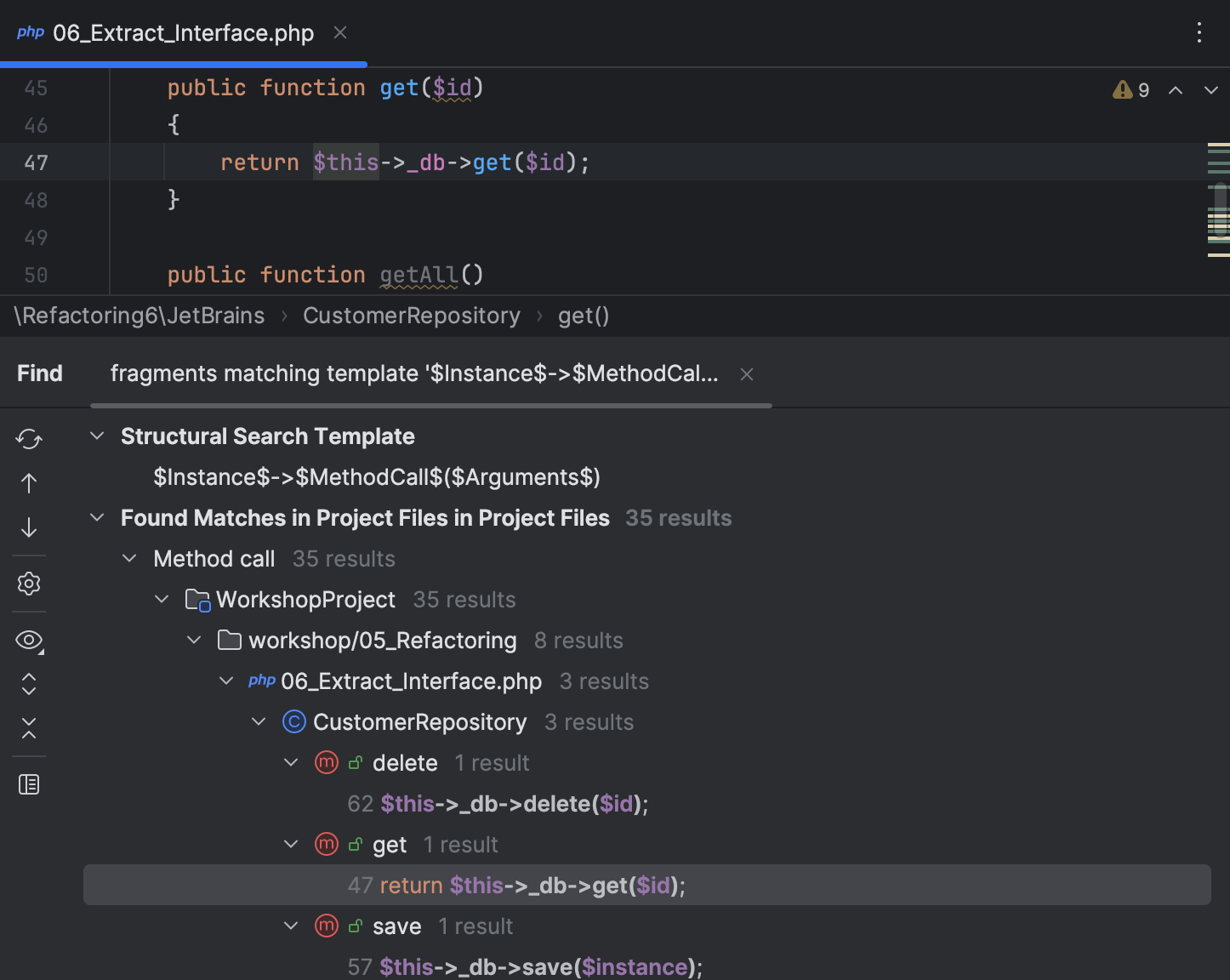Open Find tool window settings gear

[28, 584]
